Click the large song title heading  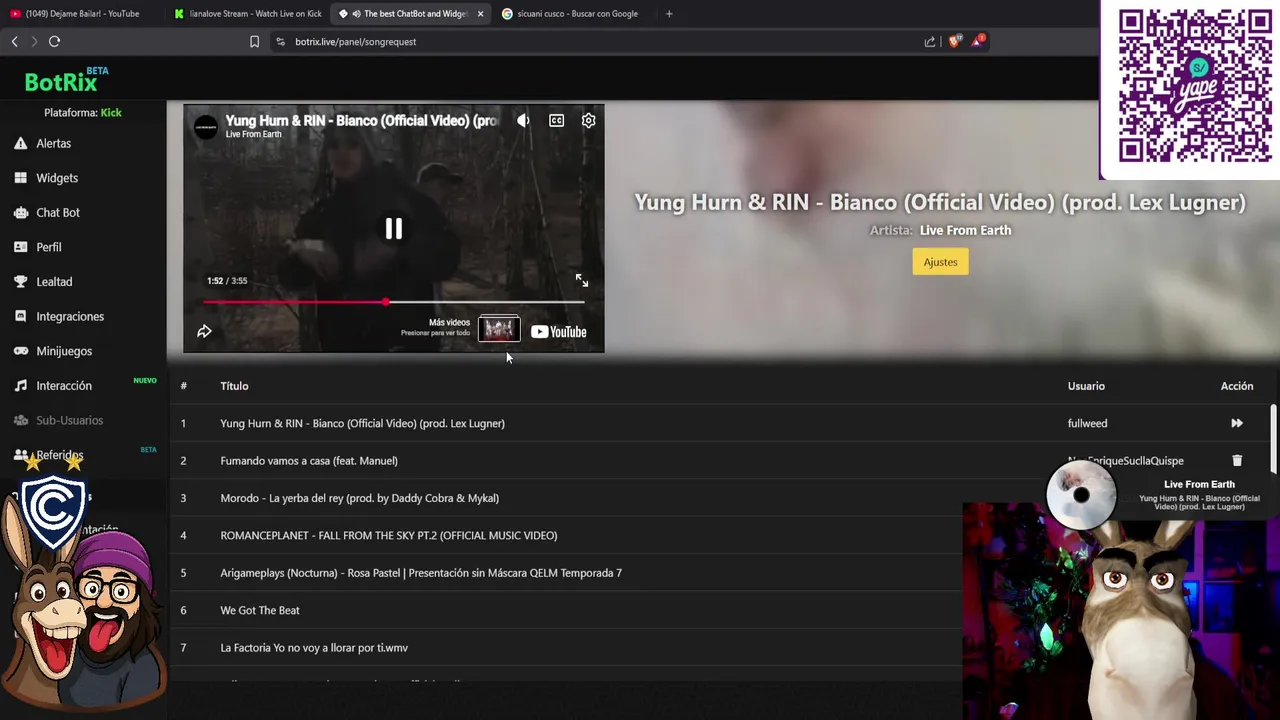[x=940, y=202]
